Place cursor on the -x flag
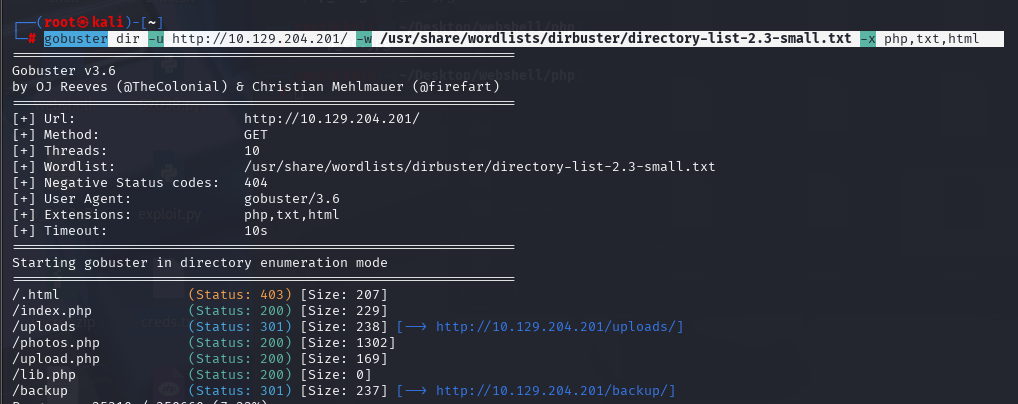The height and width of the screenshot is (404, 1018). tap(868, 39)
